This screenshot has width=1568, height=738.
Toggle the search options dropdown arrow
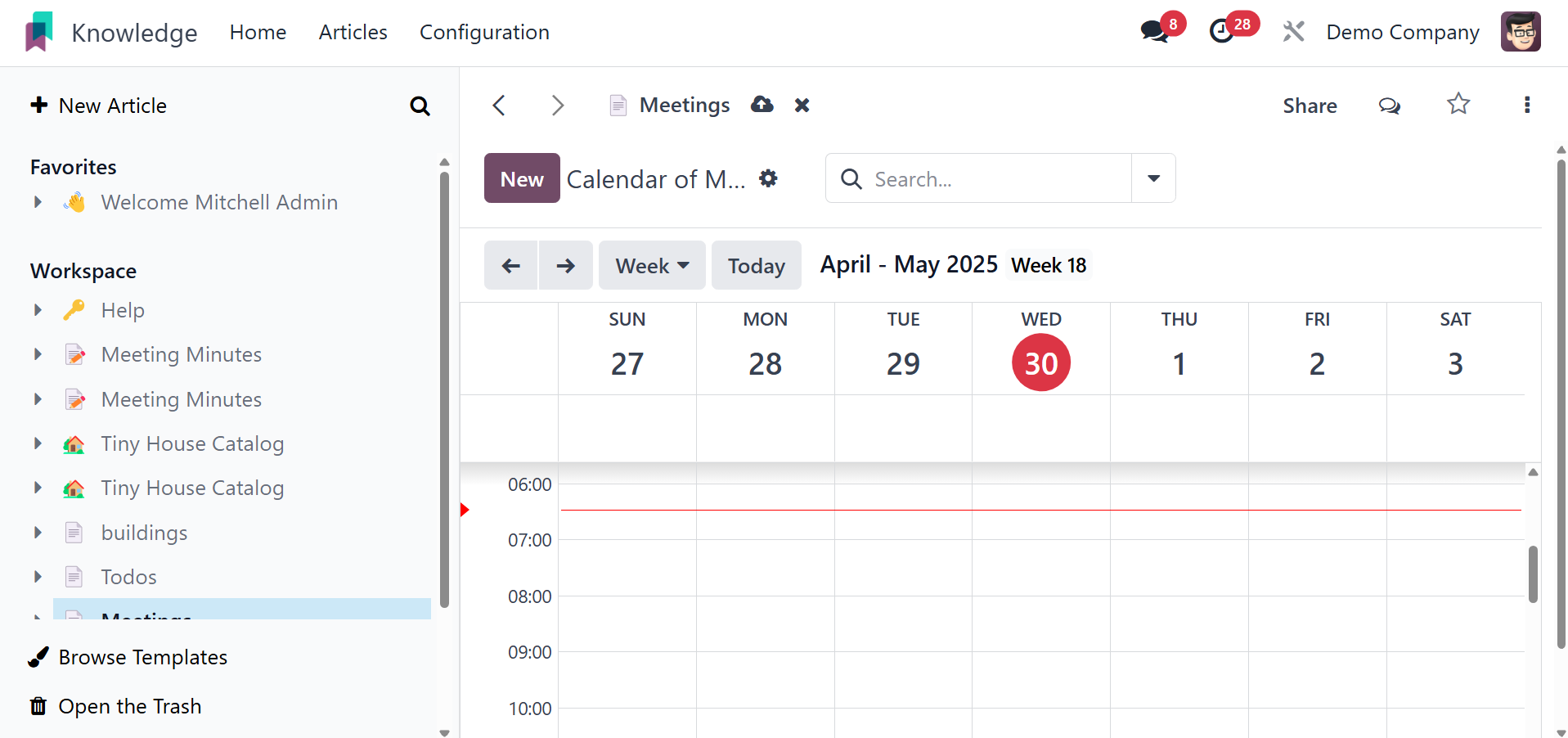[x=1153, y=178]
